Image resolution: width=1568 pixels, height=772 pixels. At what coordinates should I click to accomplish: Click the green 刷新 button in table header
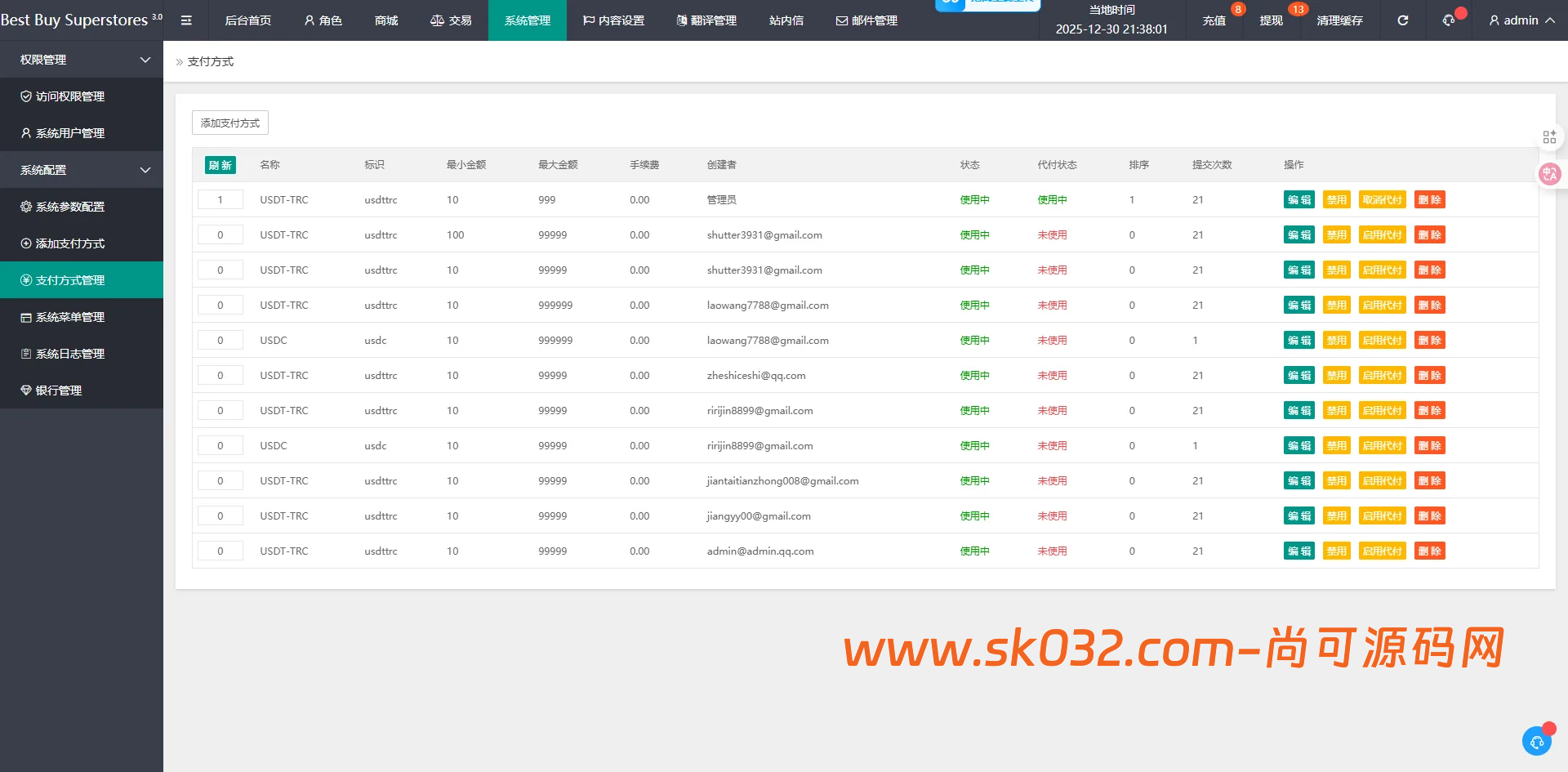(220, 165)
